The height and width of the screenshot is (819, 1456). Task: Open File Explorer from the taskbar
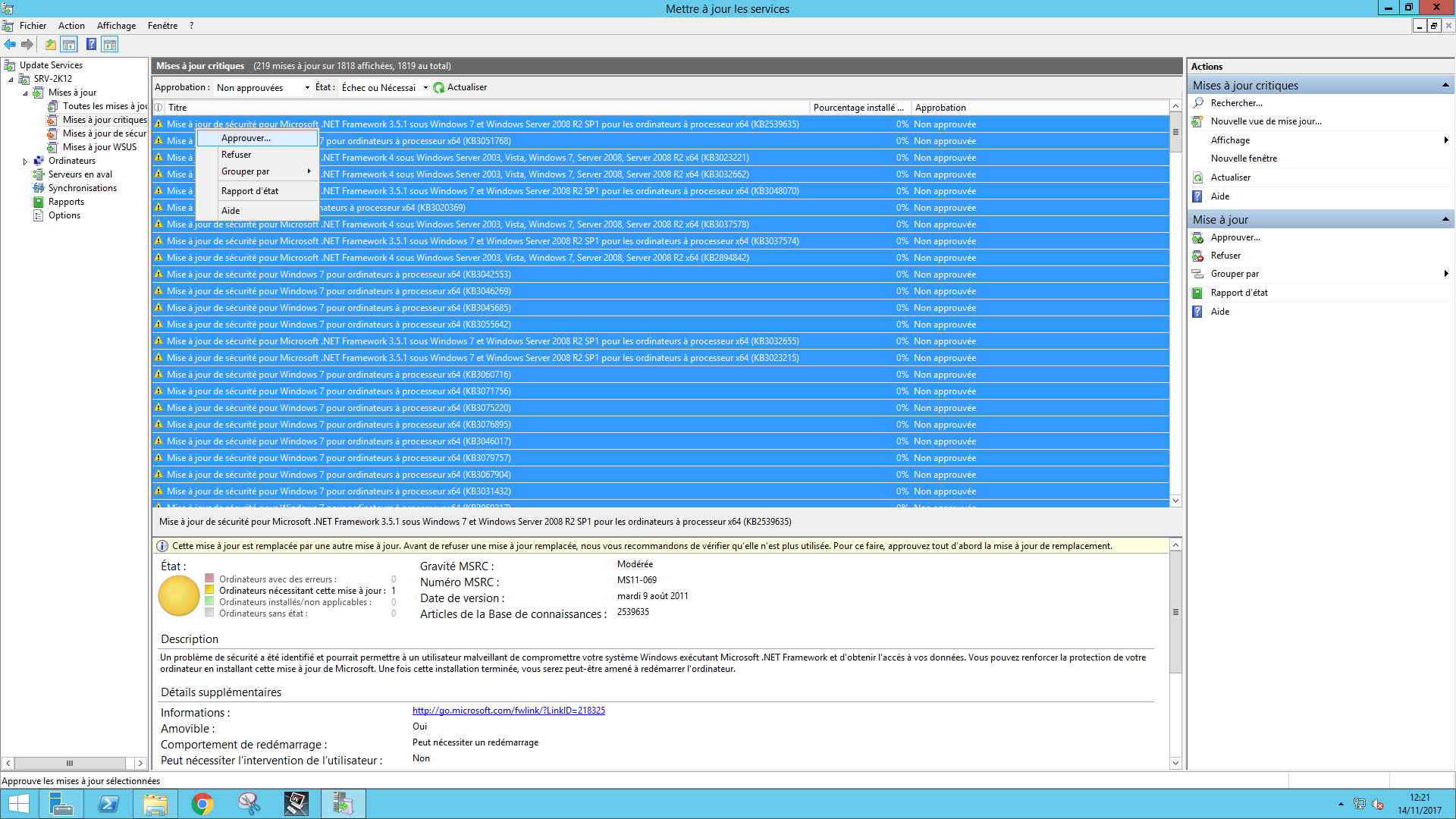pyautogui.click(x=155, y=804)
